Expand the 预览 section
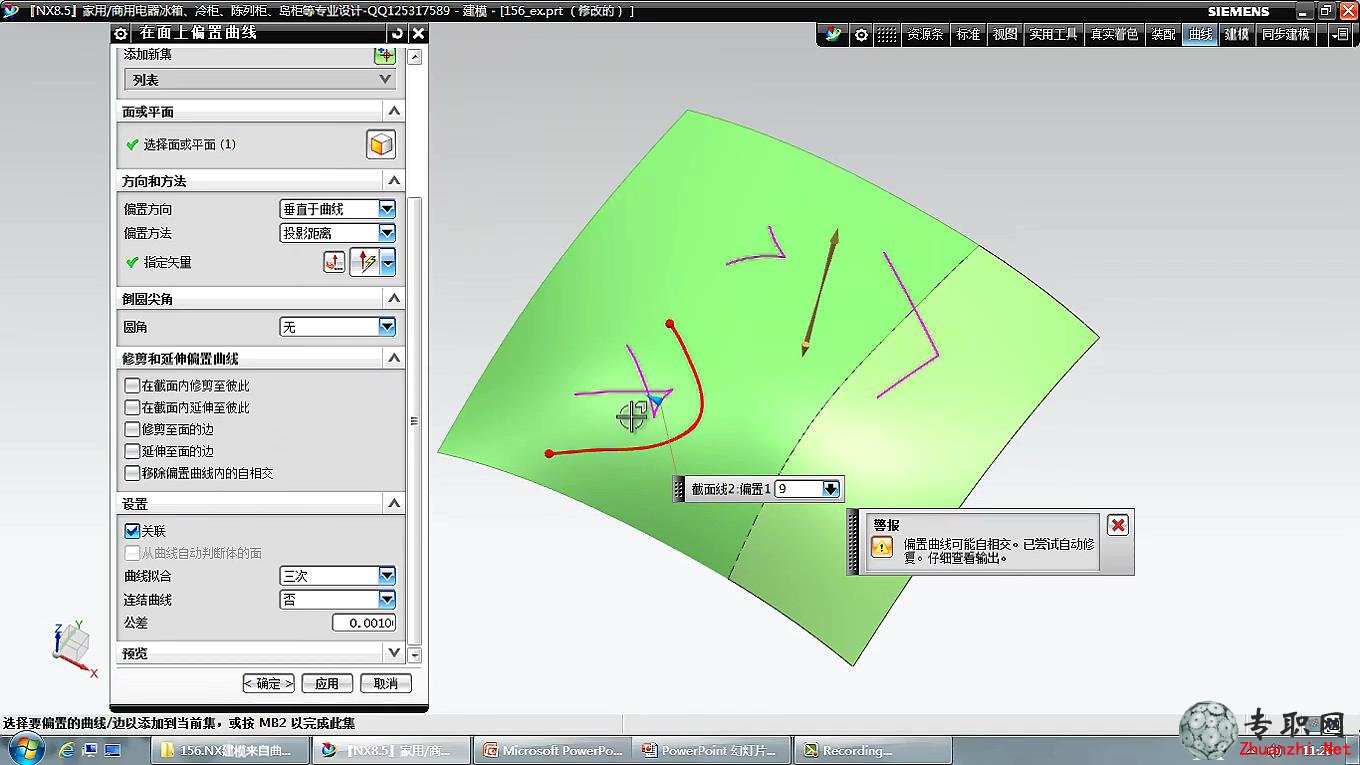This screenshot has height=765, width=1360. tap(393, 652)
